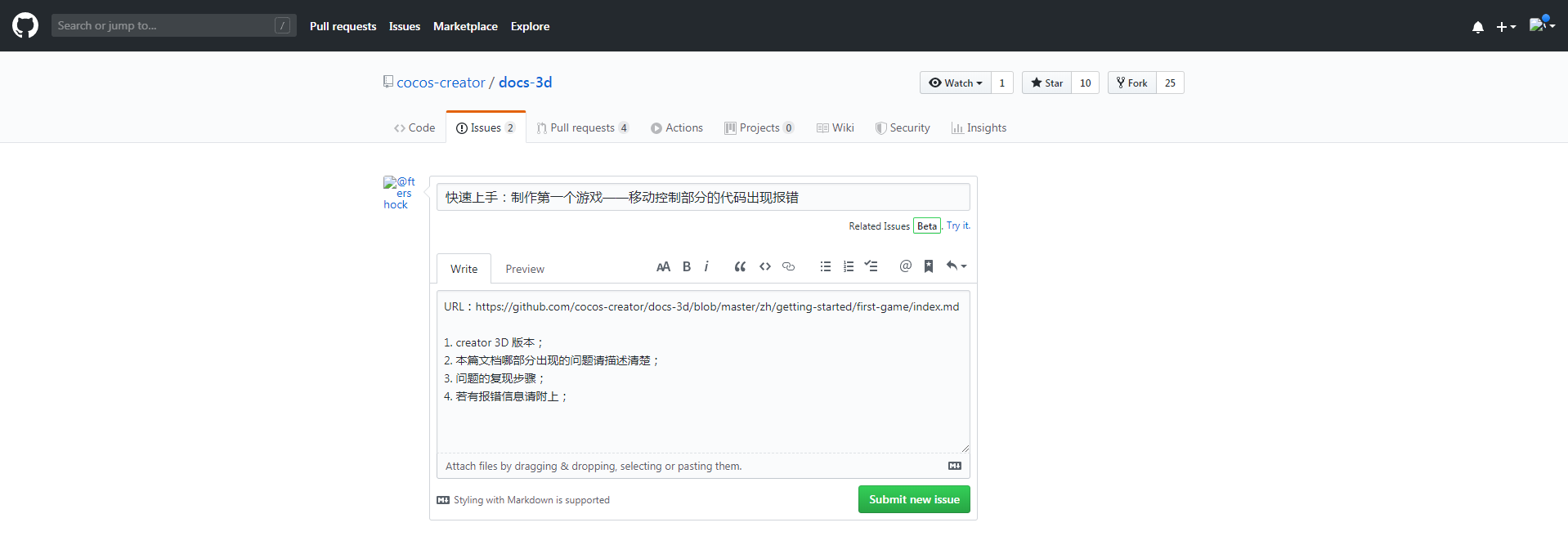The image size is (1568, 545).
Task: Fork the repository
Action: (1132, 83)
